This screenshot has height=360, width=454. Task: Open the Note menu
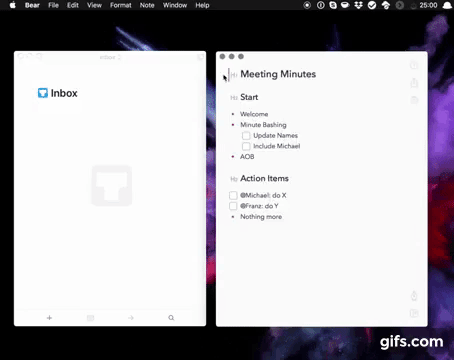tap(147, 5)
